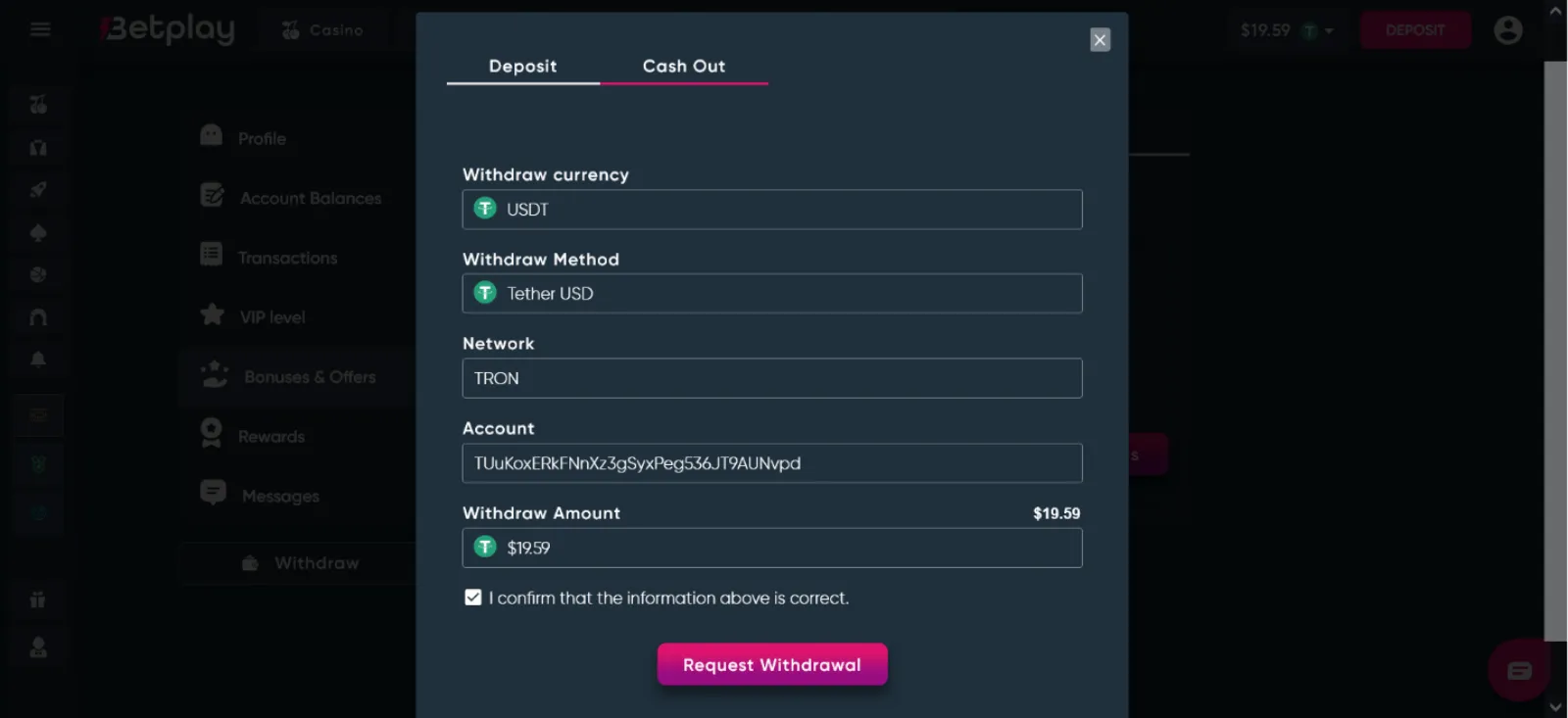Open the live chat bubble icon
The width and height of the screenshot is (1568, 718).
1519,671
